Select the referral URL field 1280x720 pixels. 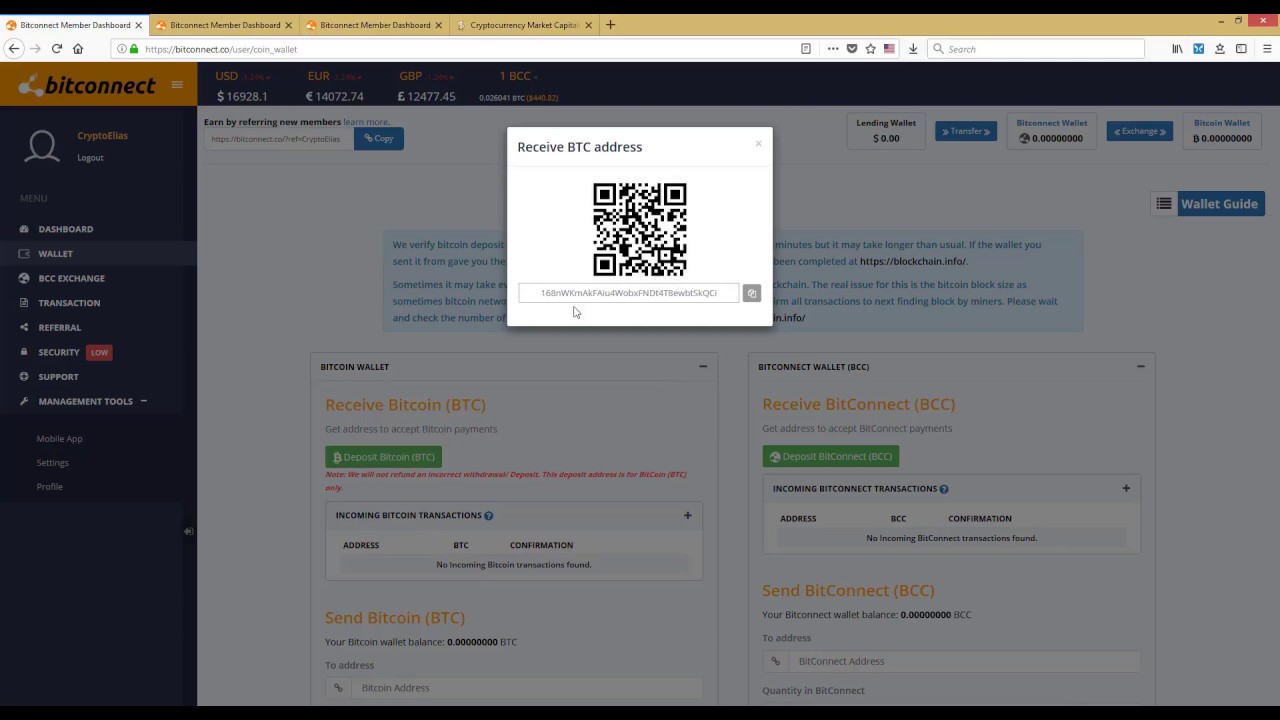(279, 139)
